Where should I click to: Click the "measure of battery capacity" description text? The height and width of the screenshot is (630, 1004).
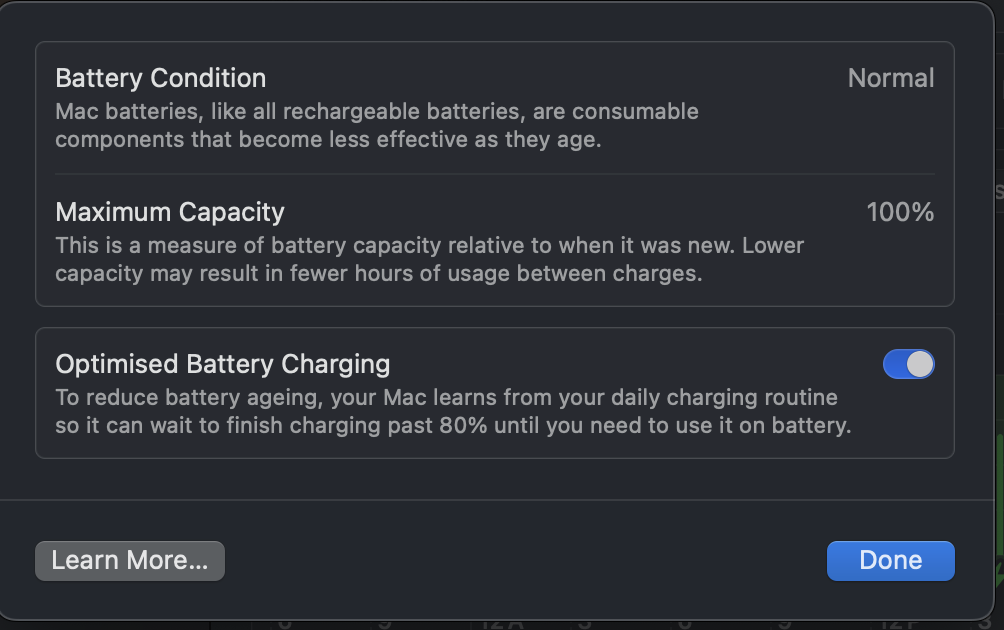[300, 245]
